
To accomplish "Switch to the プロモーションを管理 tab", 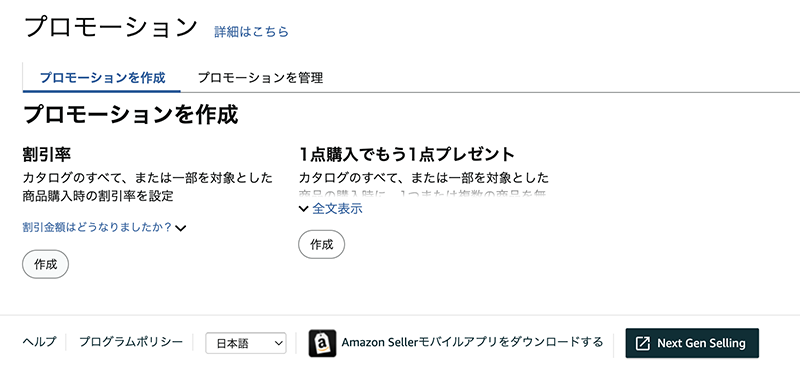I will coord(260,78).
